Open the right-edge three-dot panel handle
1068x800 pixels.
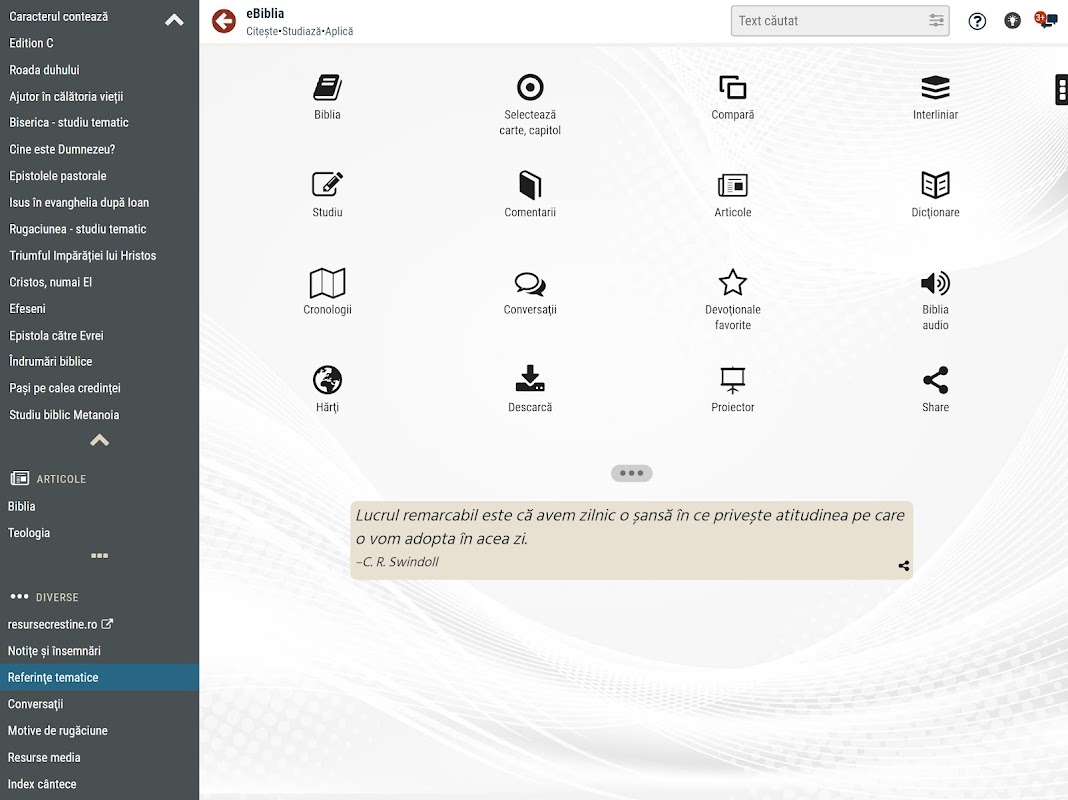[x=1061, y=89]
